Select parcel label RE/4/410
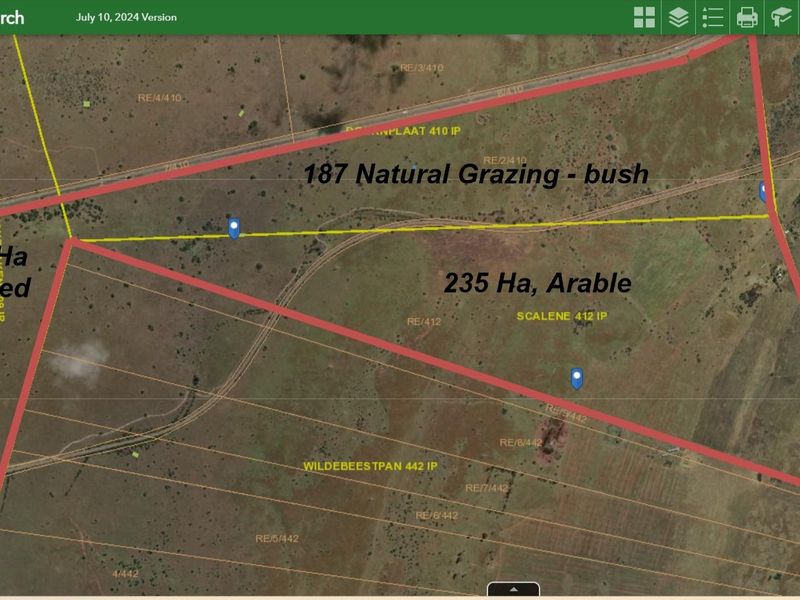800x600 pixels. (160, 98)
